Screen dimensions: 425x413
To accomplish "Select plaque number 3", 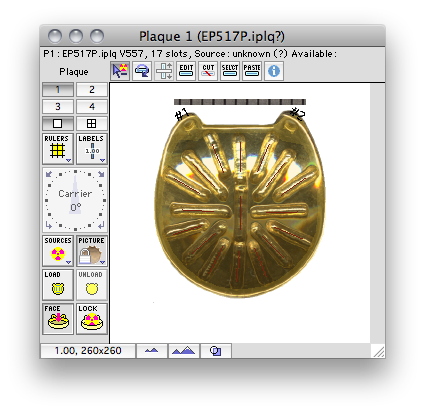I will point(58,107).
